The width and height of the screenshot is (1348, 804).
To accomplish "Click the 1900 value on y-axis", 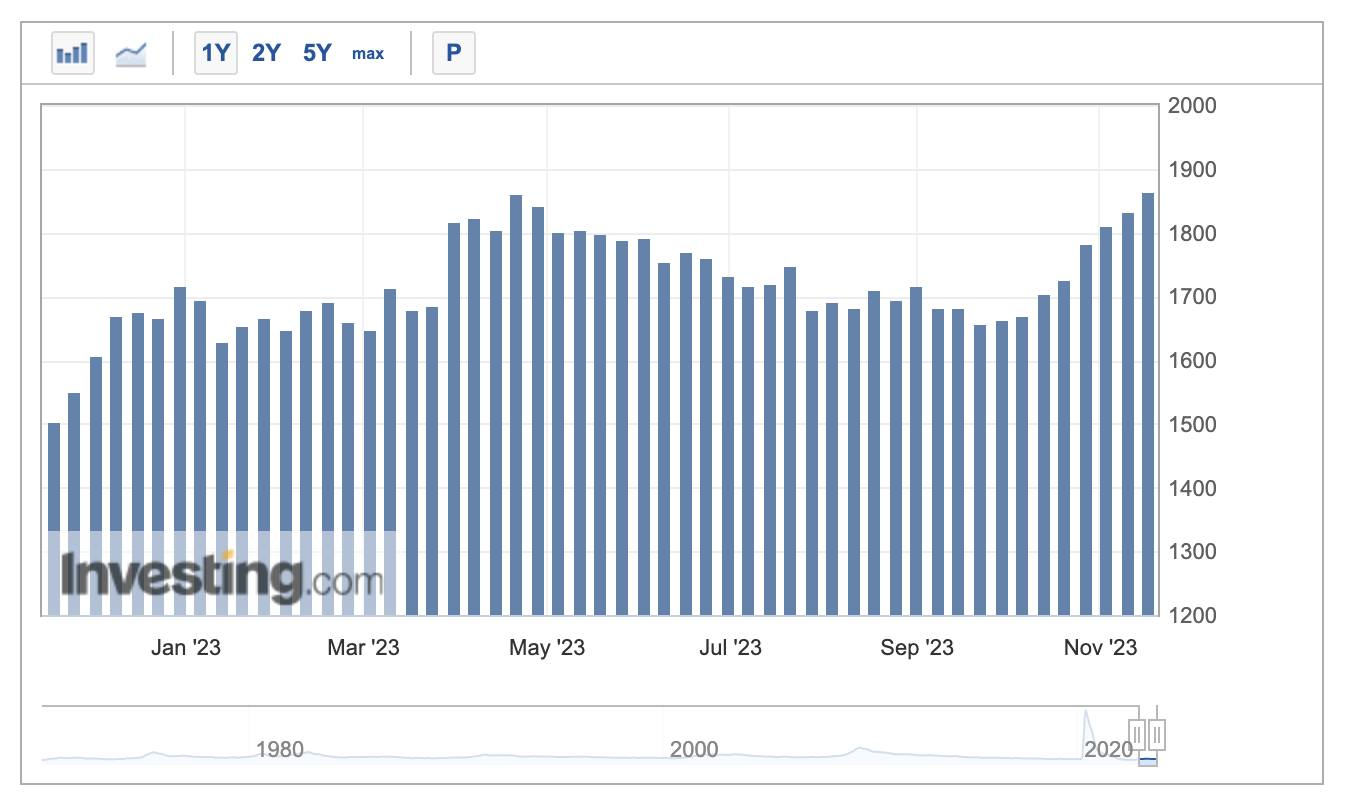I will click(1192, 170).
